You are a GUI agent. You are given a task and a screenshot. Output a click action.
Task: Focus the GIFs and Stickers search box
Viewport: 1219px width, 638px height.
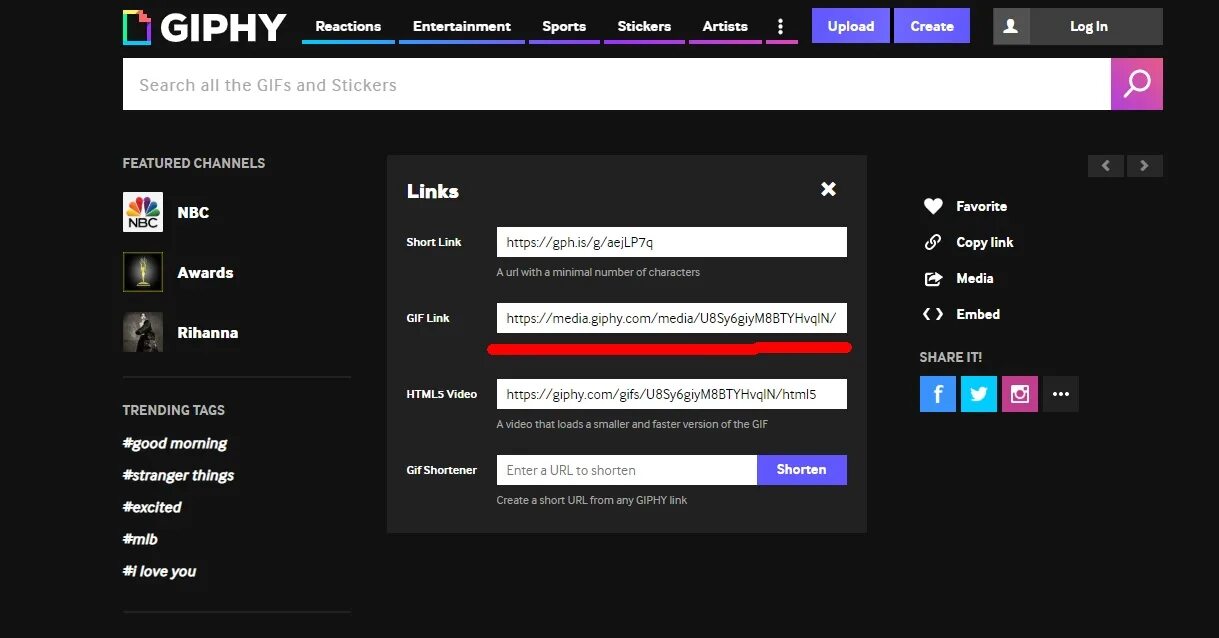(616, 84)
